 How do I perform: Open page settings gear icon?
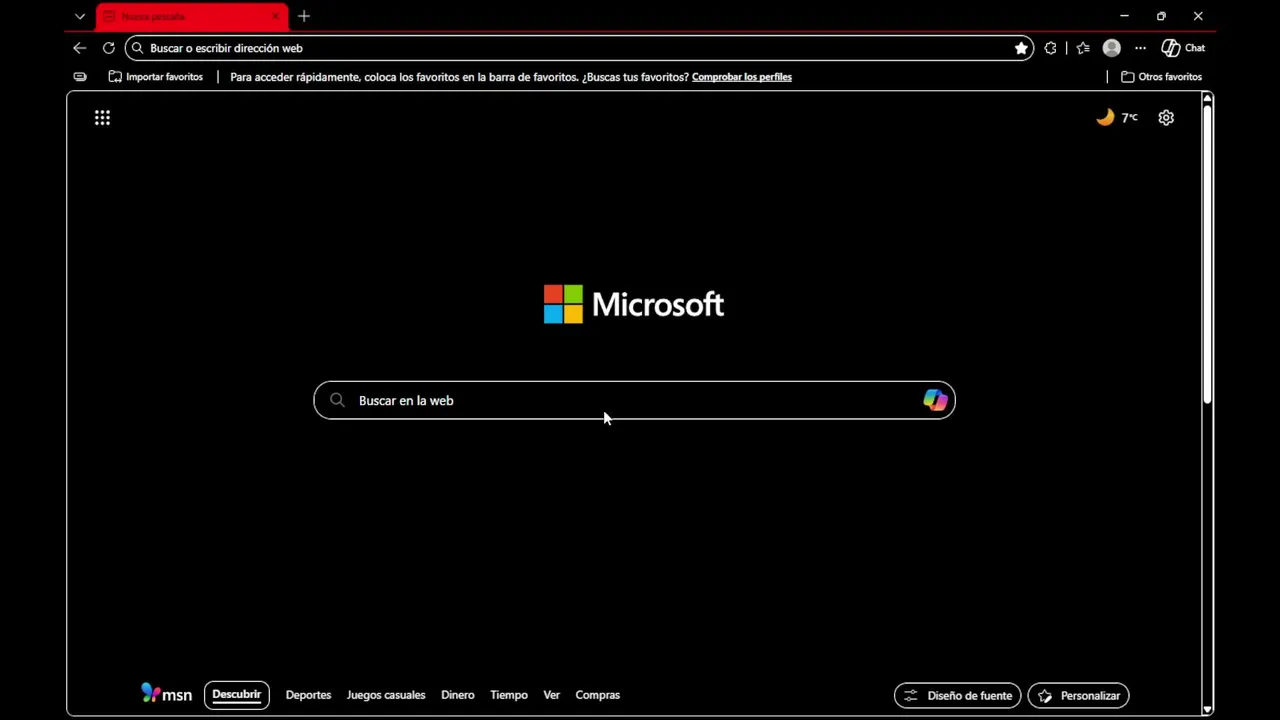pyautogui.click(x=1166, y=118)
